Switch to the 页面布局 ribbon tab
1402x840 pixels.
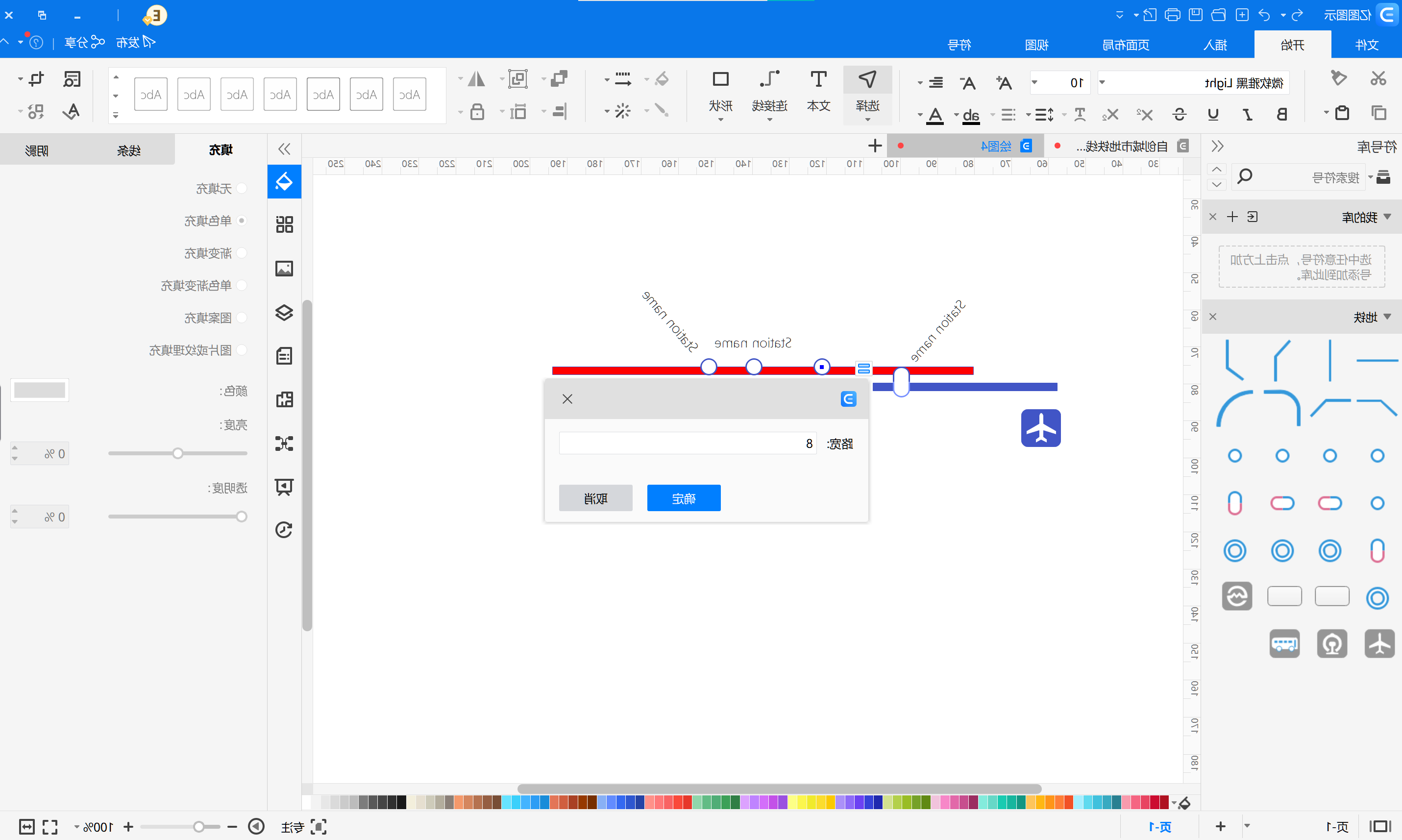(x=1125, y=45)
